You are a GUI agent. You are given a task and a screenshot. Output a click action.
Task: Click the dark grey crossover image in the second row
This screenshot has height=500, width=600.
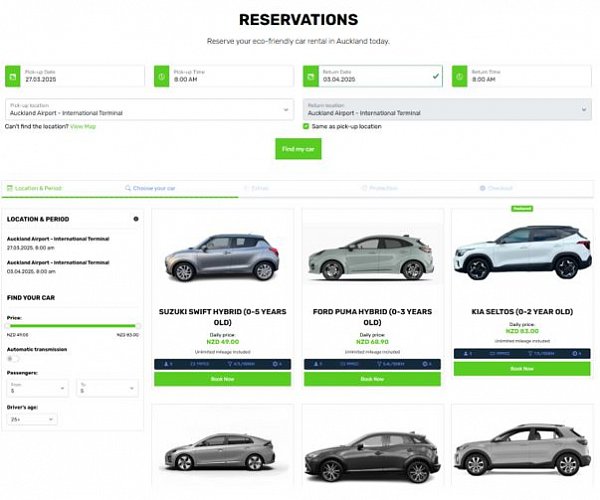(x=372, y=457)
